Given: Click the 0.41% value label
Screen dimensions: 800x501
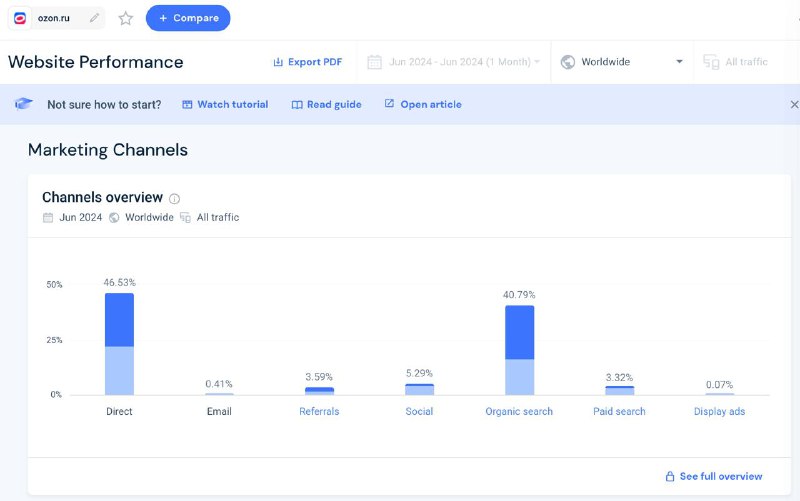Looking at the screenshot, I should pos(219,384).
